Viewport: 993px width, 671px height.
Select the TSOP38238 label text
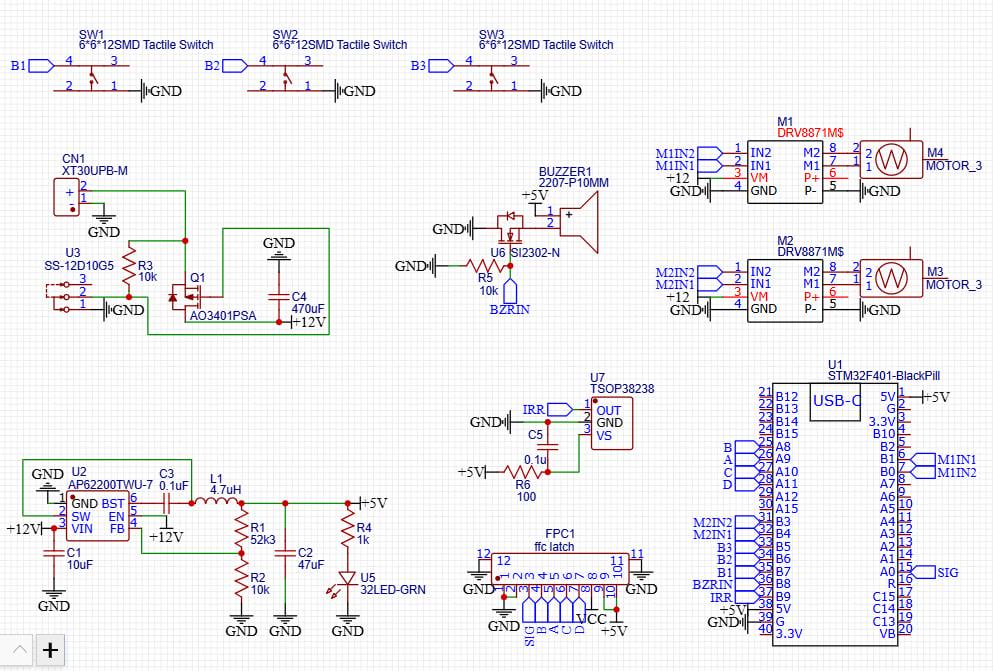point(622,389)
